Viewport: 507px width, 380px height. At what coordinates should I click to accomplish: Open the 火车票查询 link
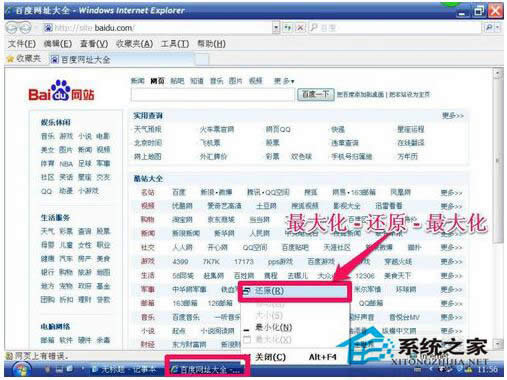coord(217,129)
